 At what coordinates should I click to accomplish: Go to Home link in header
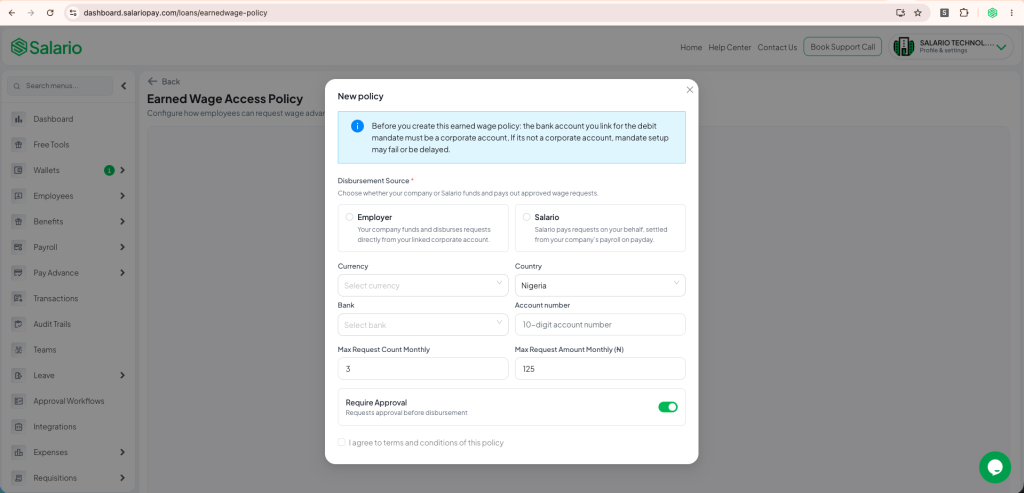(x=691, y=47)
